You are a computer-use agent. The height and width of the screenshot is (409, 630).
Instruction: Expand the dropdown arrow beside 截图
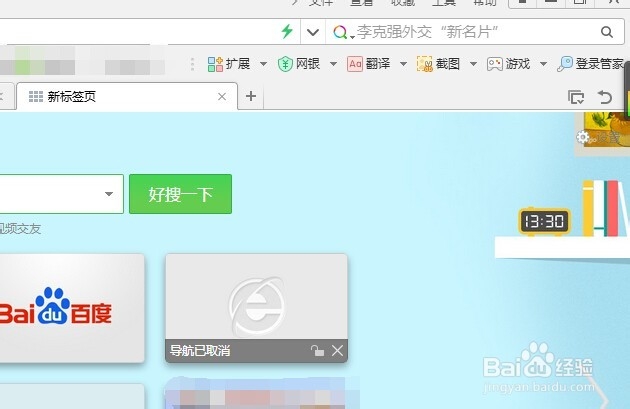[473, 64]
